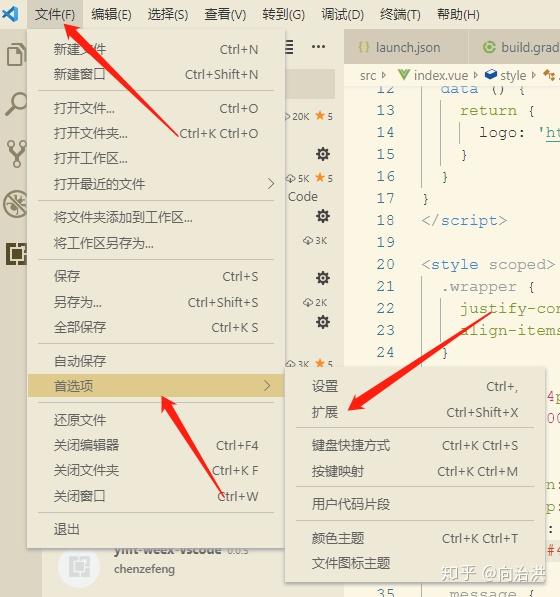
Task: Click chenzefeng publisher name
Action: pos(144,569)
